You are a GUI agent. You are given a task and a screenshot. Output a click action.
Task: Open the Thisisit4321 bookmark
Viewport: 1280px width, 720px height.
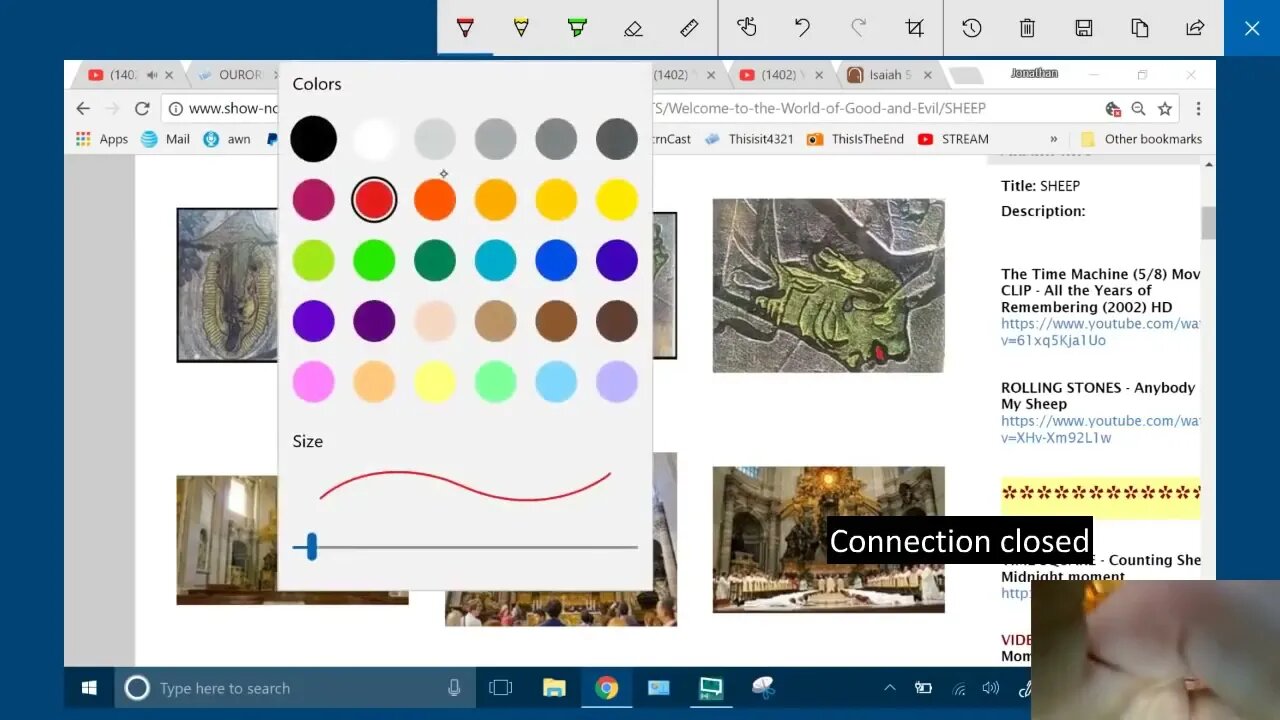(749, 139)
